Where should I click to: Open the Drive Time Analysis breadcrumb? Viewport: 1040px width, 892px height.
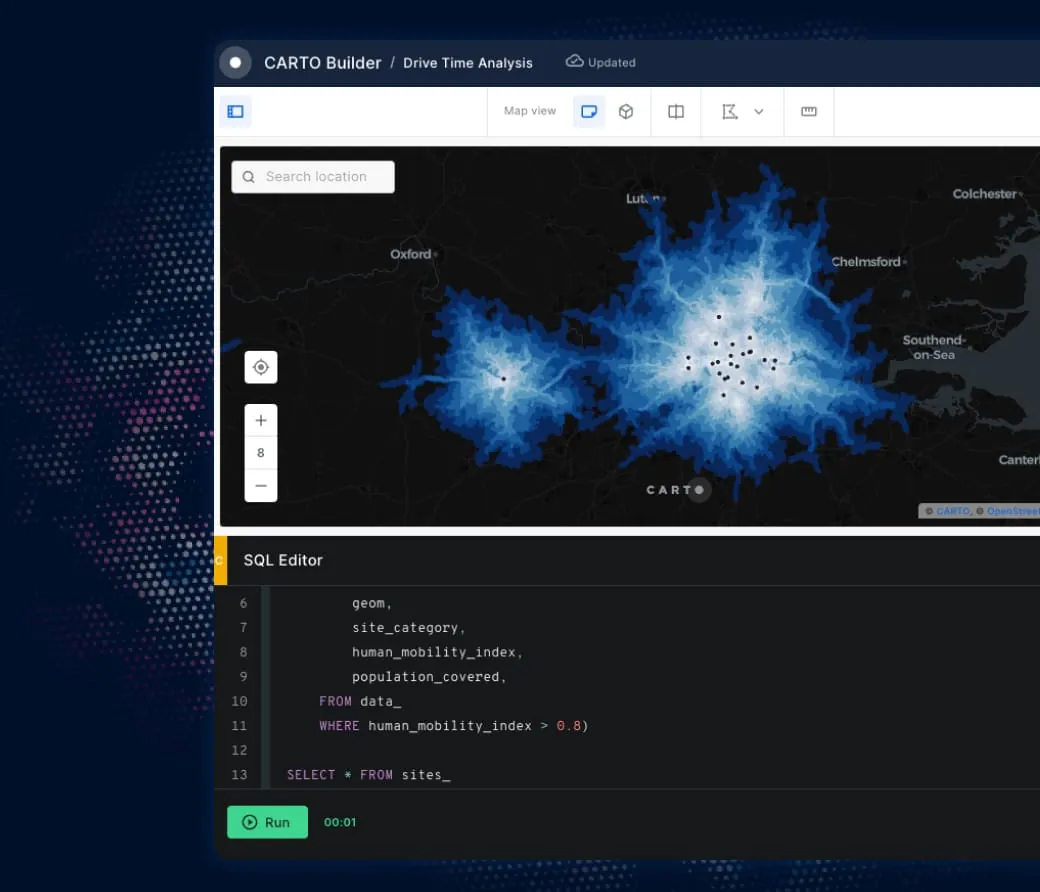pos(467,62)
